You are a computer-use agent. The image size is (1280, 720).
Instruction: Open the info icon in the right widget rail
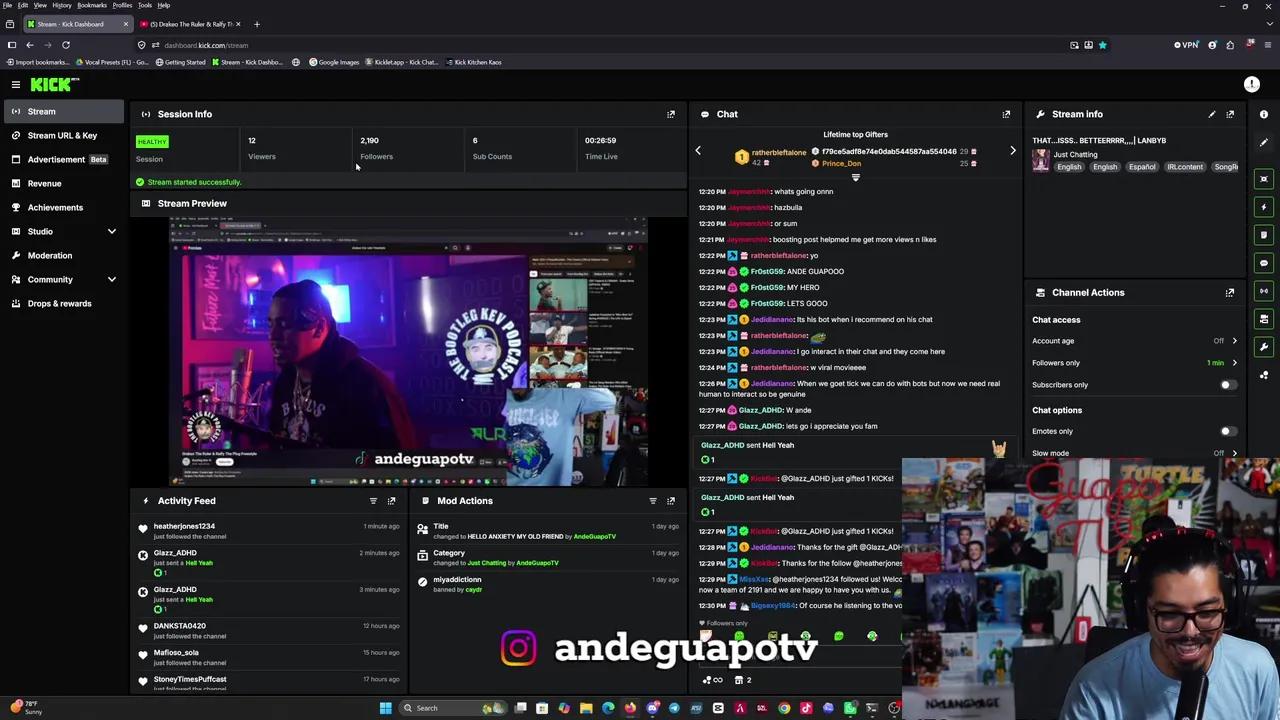tap(1264, 114)
